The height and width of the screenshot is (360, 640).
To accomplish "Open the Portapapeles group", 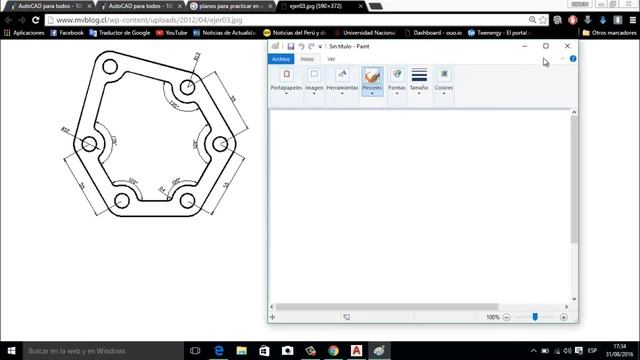I will tap(286, 81).
